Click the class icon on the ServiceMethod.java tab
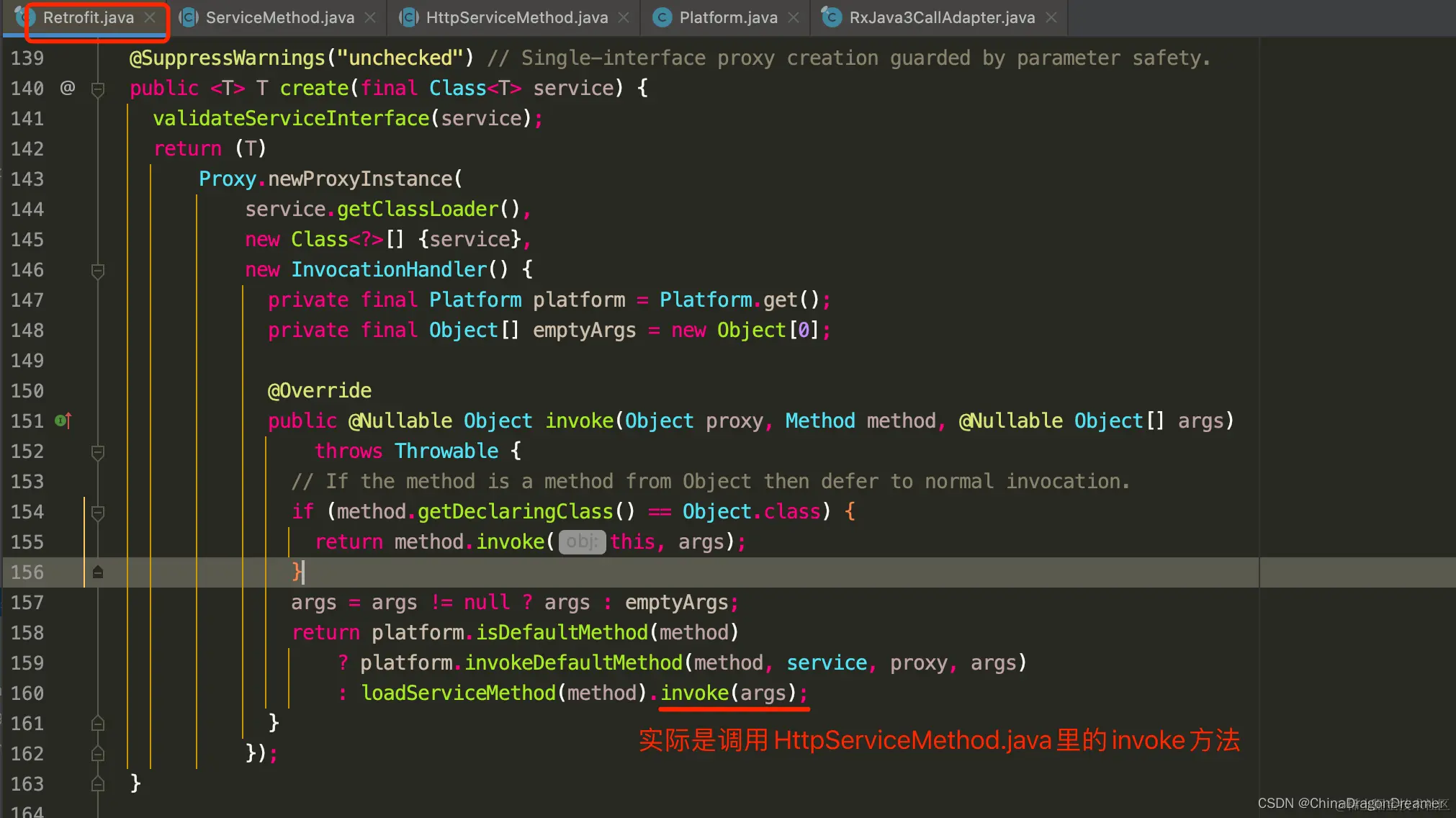 [x=189, y=17]
